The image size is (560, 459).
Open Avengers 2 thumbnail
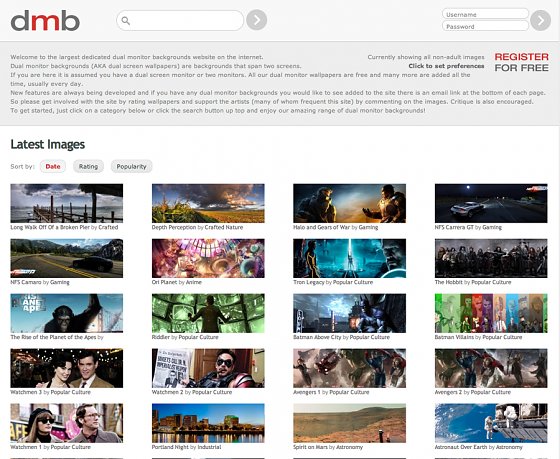tap(491, 368)
